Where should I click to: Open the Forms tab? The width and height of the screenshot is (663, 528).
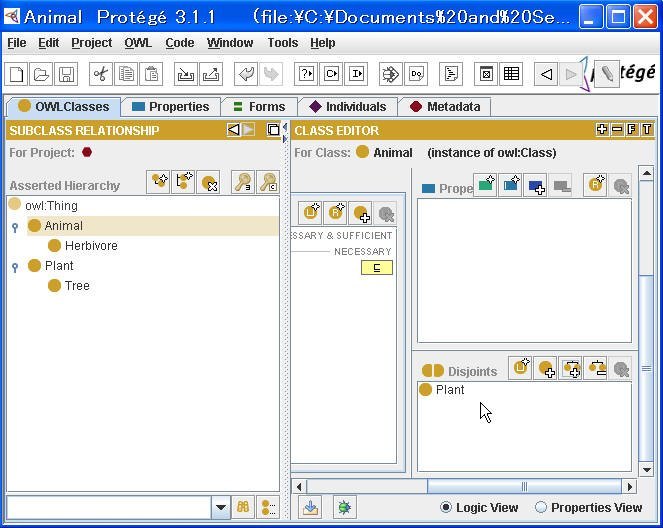tap(259, 107)
